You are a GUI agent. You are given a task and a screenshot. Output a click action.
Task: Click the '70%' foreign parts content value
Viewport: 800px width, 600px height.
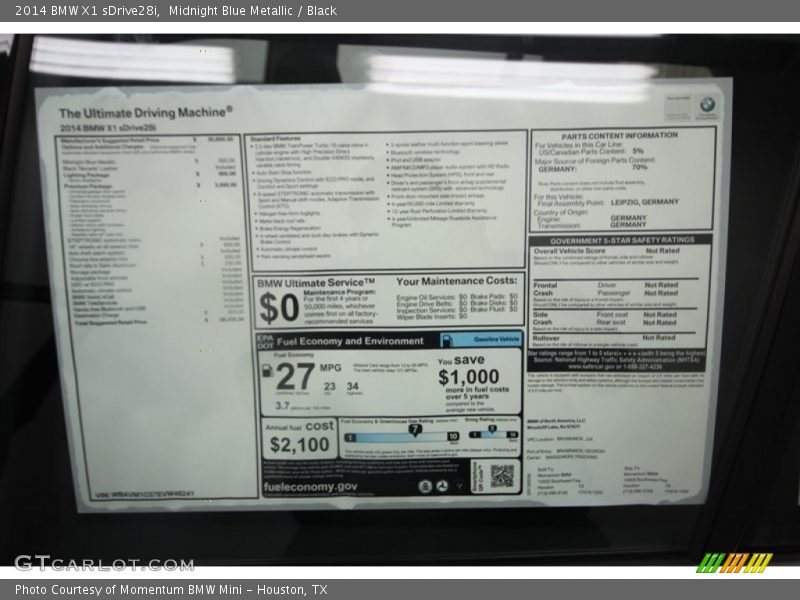[x=639, y=167]
